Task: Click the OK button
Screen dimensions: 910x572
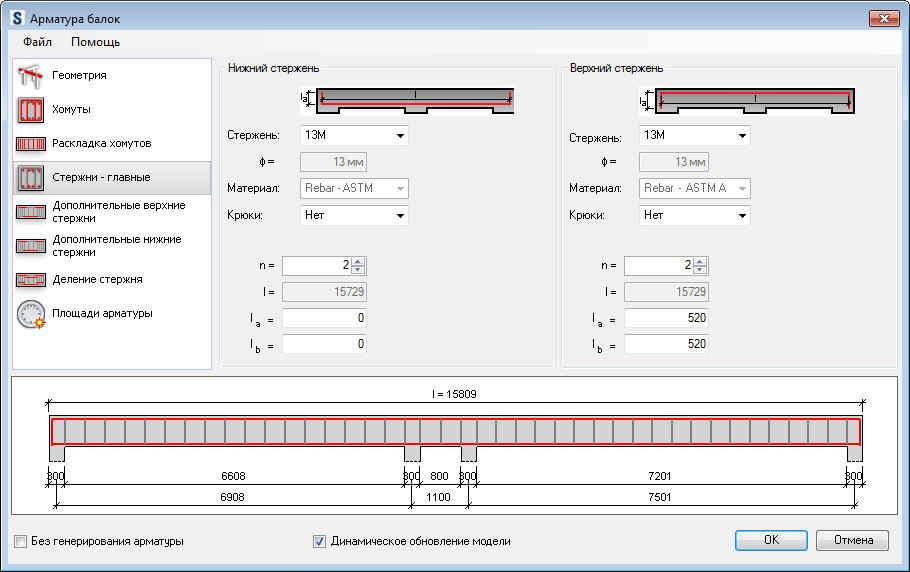Action: (x=771, y=540)
